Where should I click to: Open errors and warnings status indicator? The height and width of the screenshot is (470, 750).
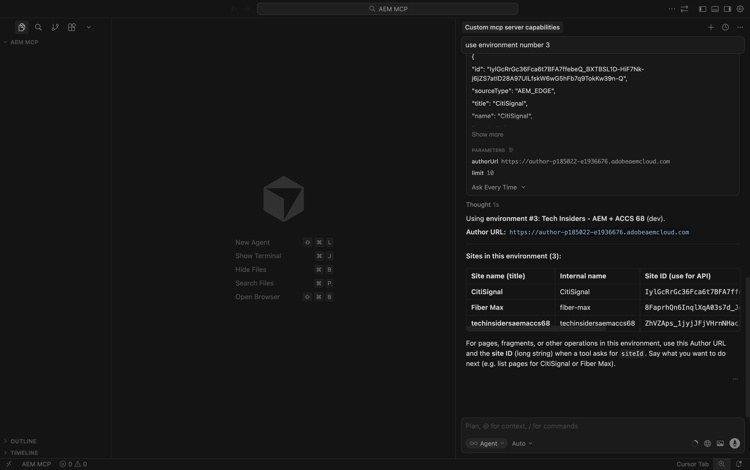pyautogui.click(x=73, y=464)
